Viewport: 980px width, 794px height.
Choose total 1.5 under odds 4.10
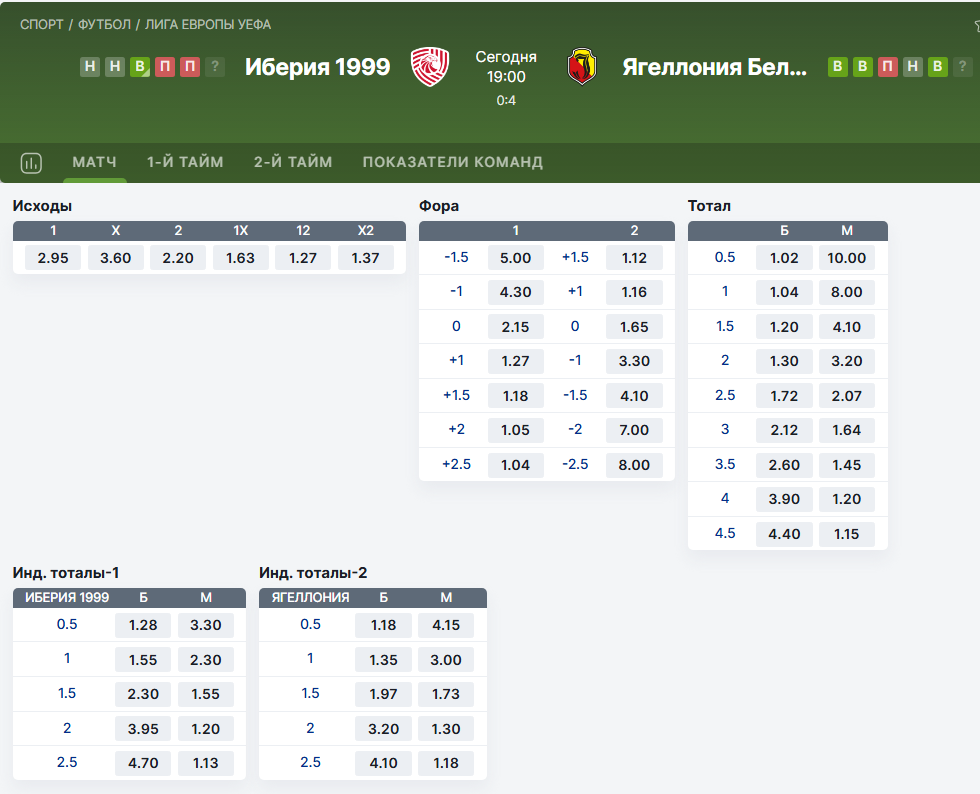point(847,326)
